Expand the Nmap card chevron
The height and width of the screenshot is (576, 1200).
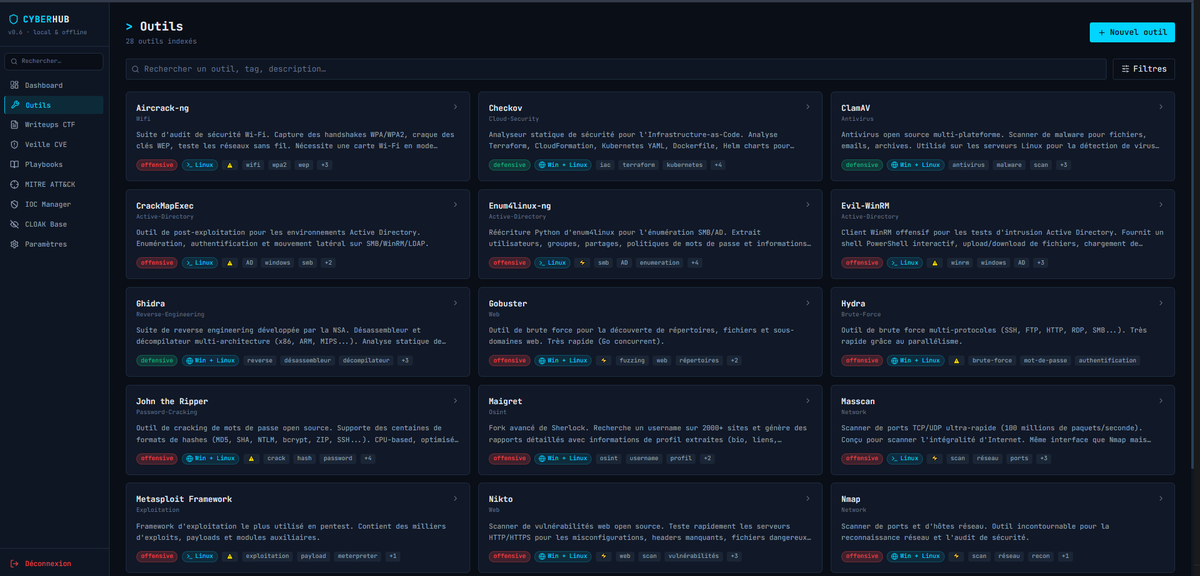point(1160,499)
